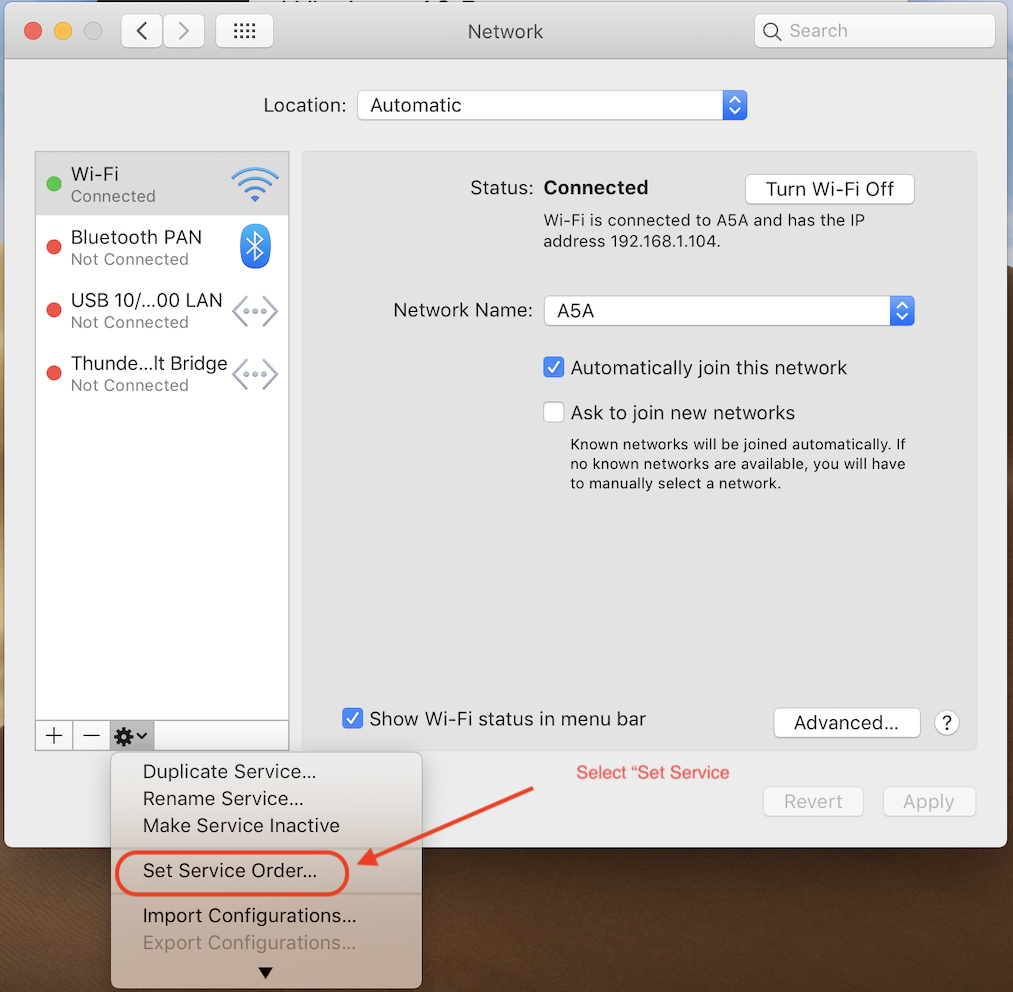The width and height of the screenshot is (1013, 992).
Task: Click the IP address 192.168.1.104 text
Action: point(663,242)
